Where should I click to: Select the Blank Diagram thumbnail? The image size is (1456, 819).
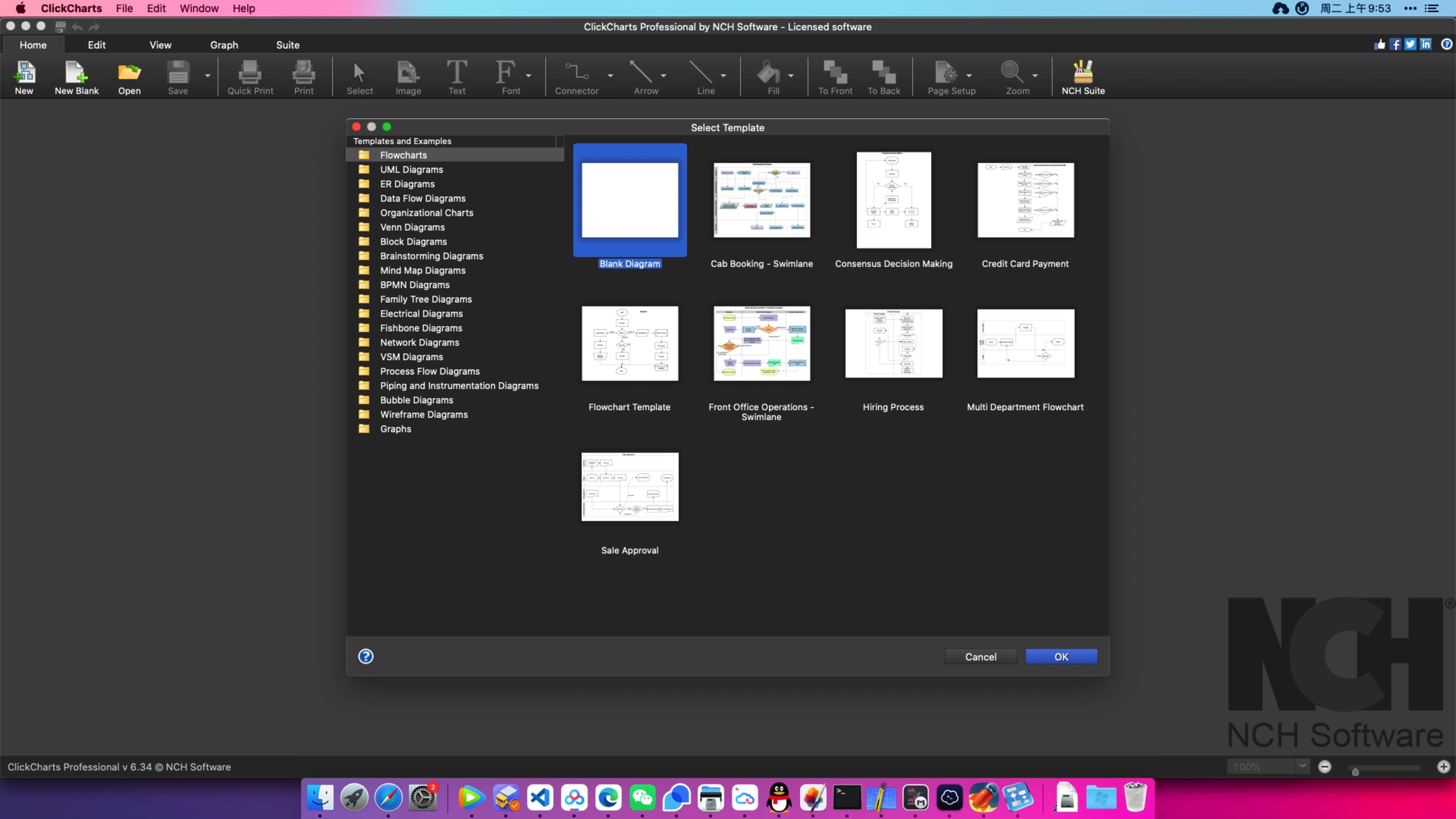coord(630,200)
